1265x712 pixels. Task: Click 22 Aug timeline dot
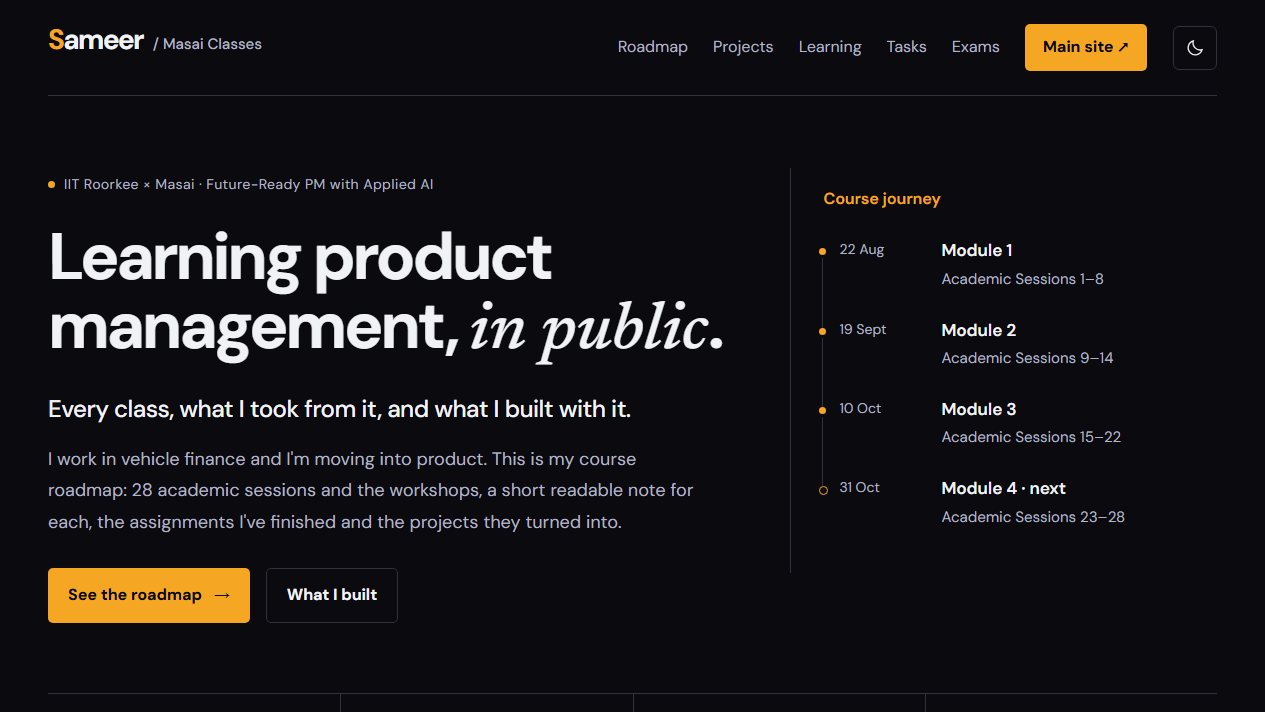823,251
